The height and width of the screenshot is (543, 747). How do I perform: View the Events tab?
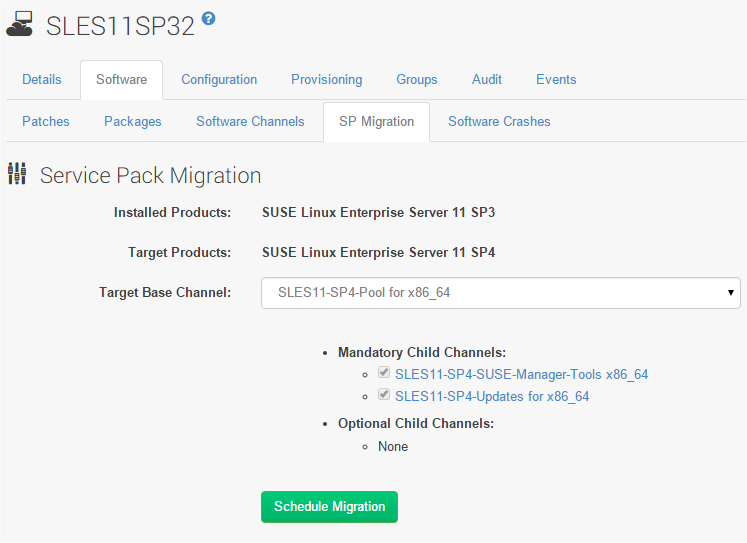click(556, 79)
